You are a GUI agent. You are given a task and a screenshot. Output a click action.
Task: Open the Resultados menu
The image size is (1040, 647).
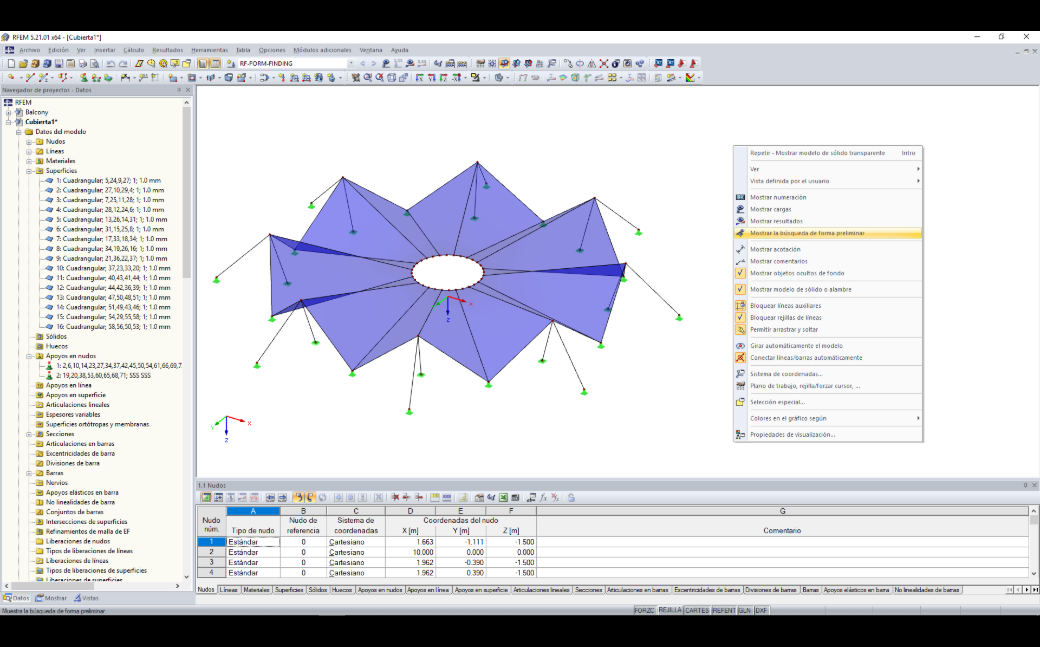click(x=167, y=50)
